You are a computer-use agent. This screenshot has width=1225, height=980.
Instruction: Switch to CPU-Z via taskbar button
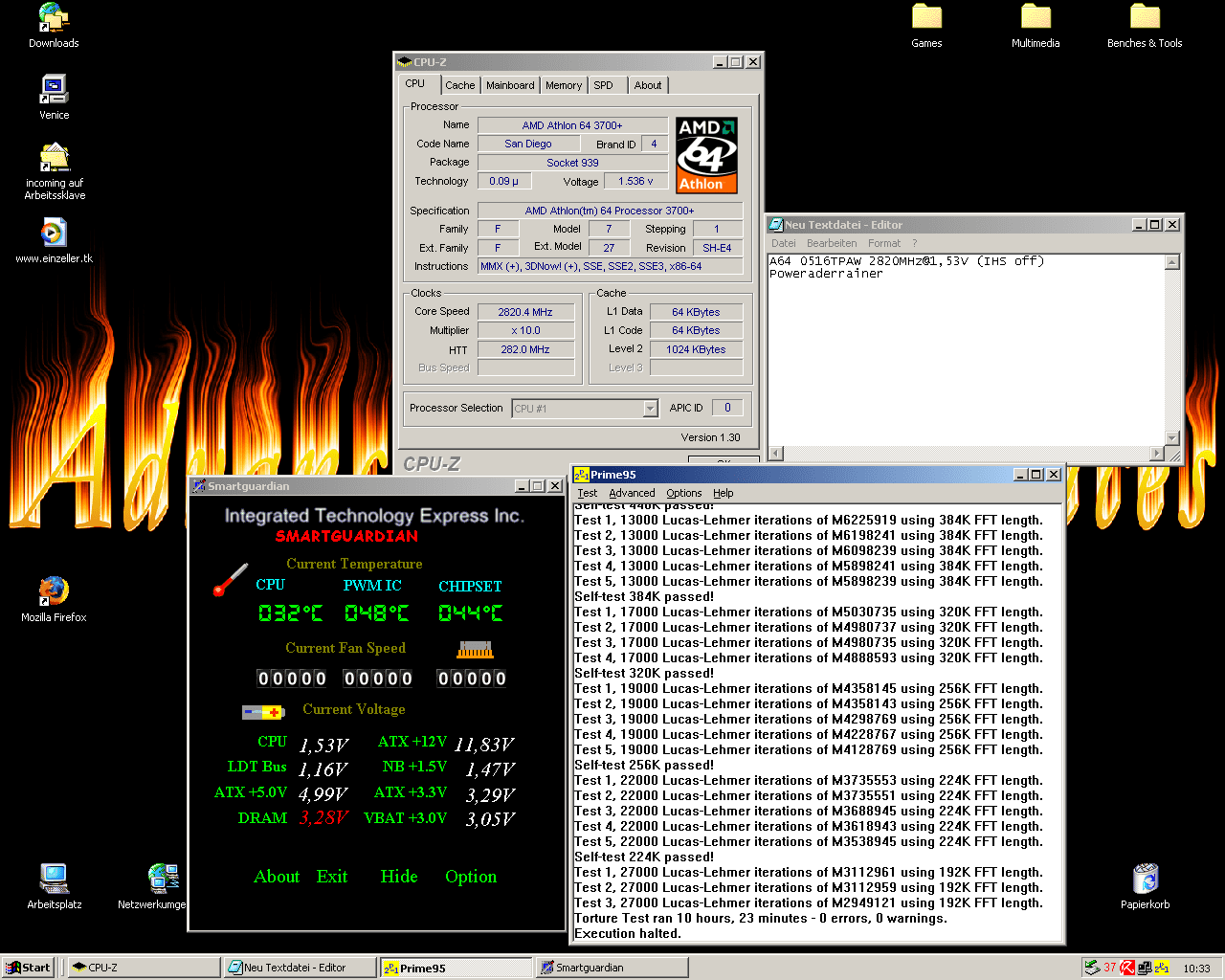click(145, 968)
